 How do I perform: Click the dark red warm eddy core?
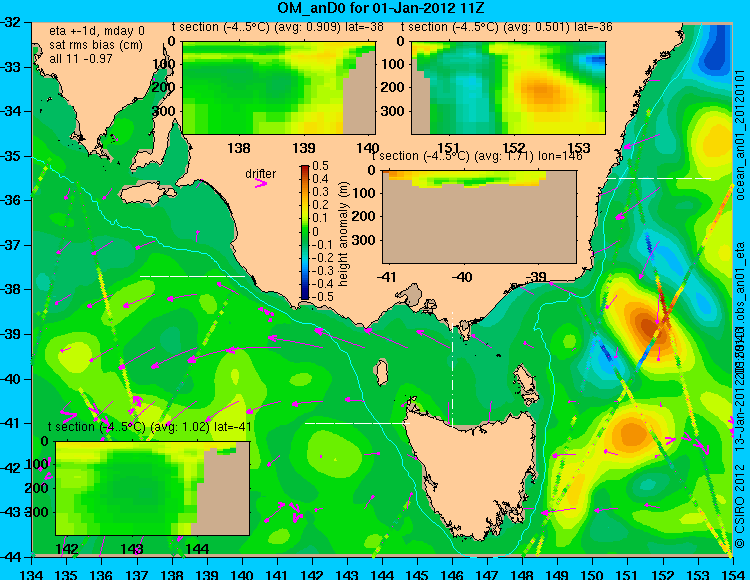click(647, 326)
